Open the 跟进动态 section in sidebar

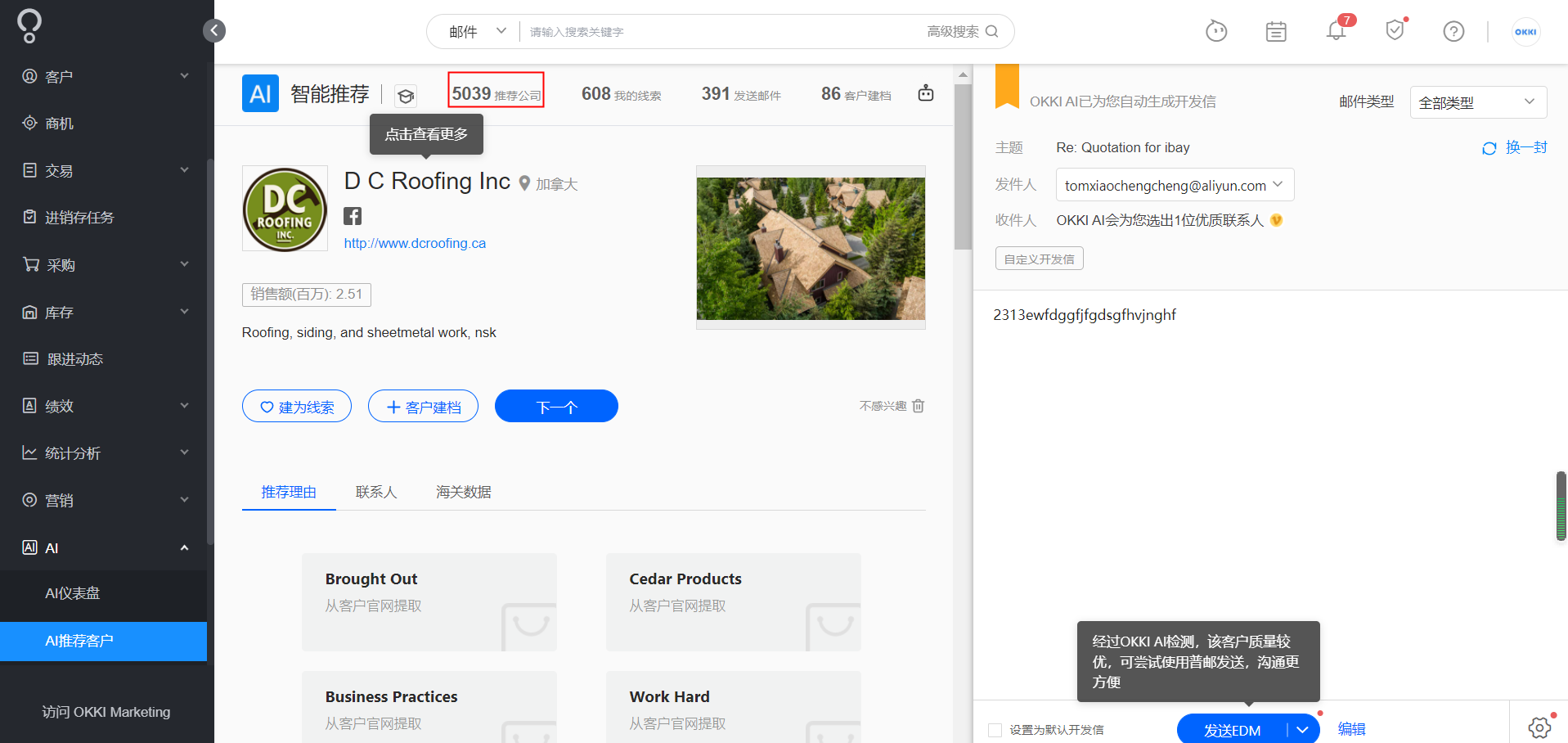point(74,358)
